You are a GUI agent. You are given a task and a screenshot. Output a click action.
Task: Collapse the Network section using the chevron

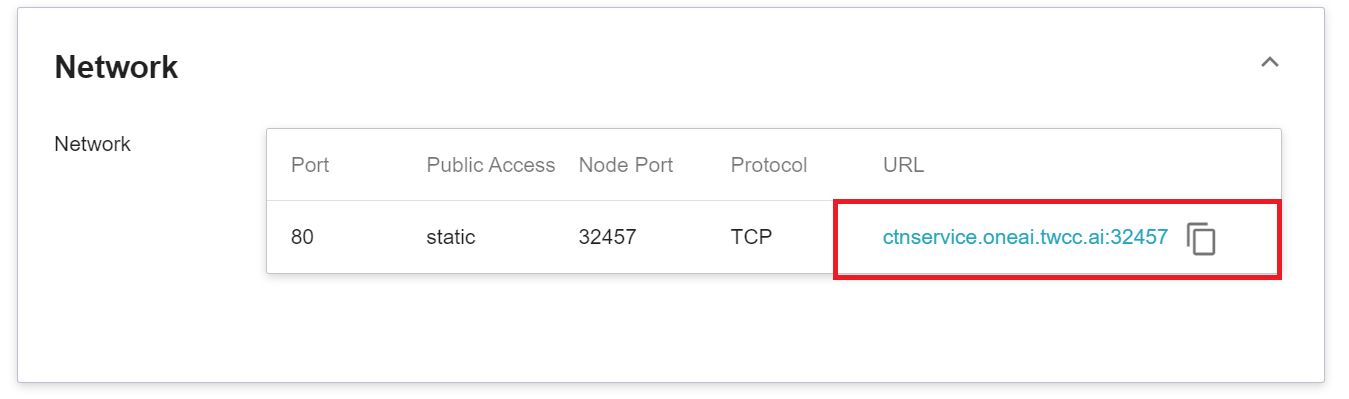[x=1270, y=62]
